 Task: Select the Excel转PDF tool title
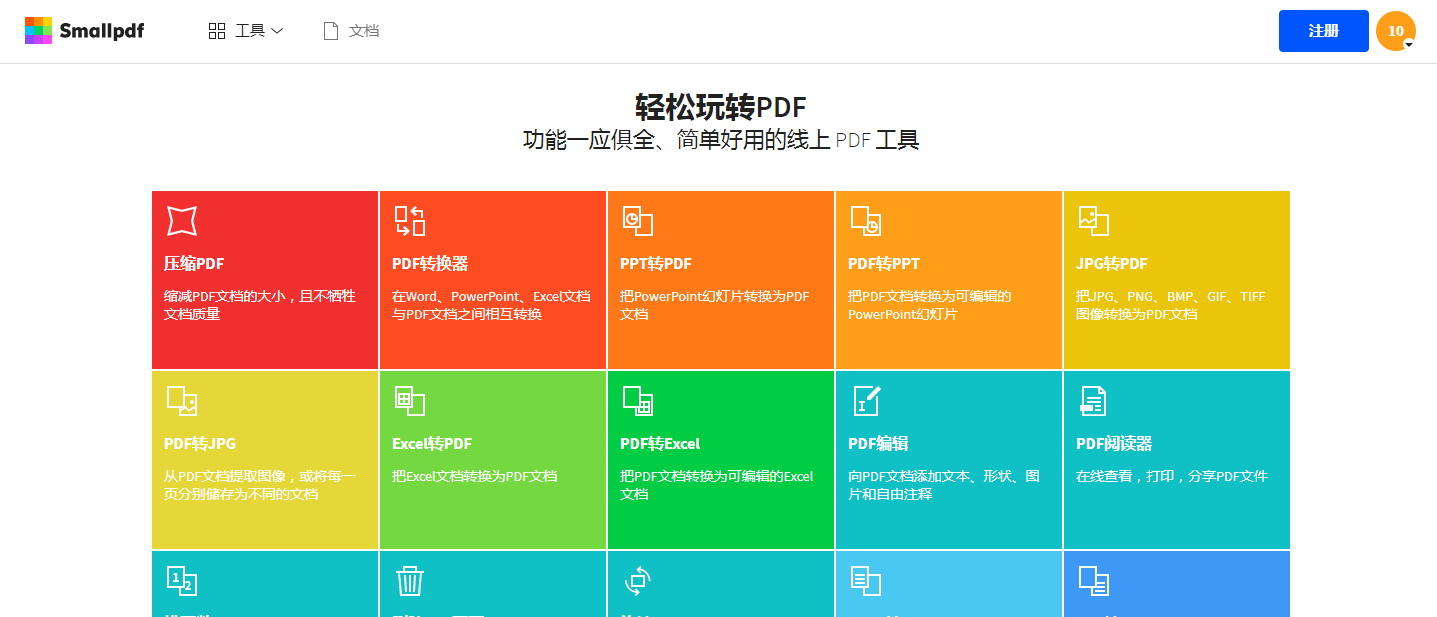click(431, 444)
